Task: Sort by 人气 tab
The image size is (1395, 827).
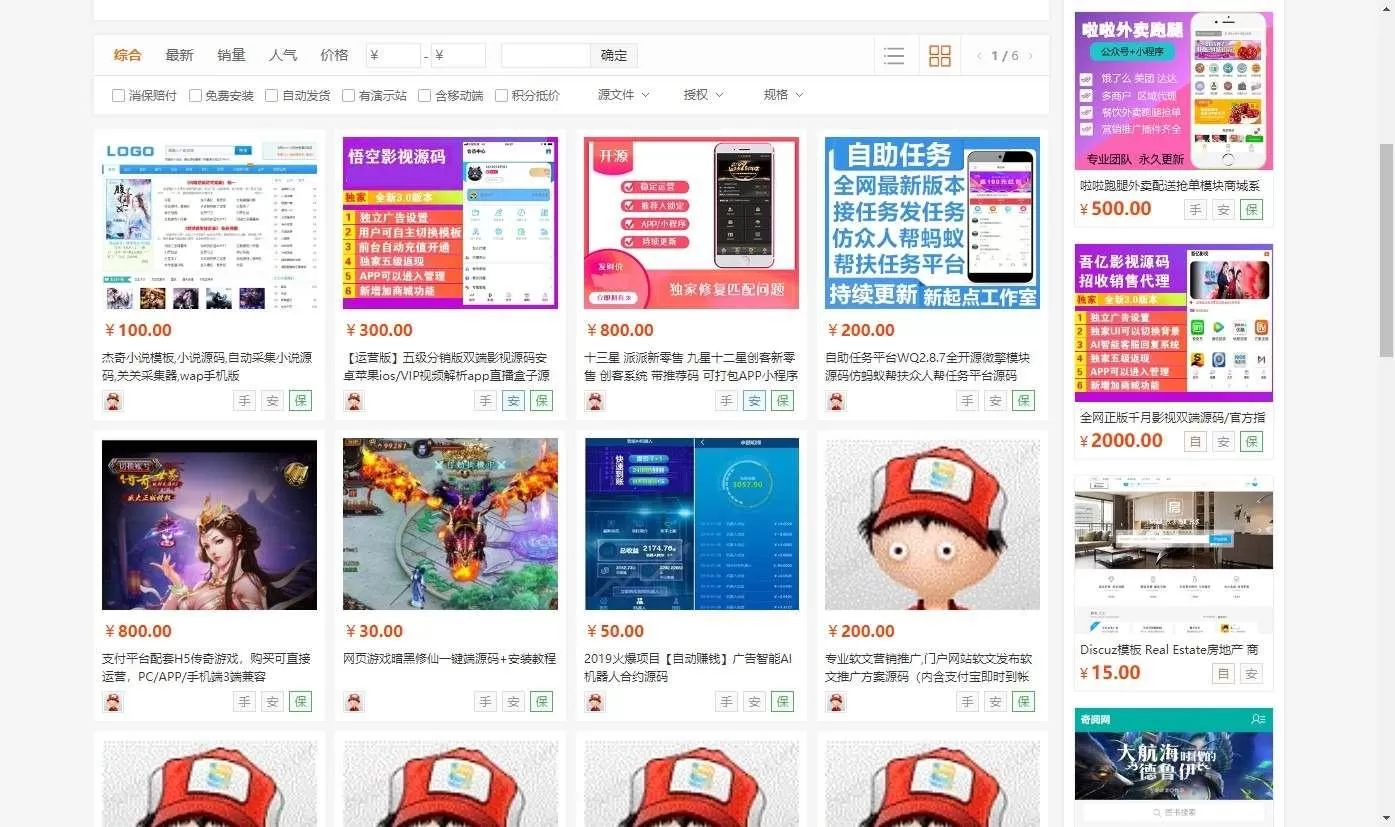Action: [283, 55]
